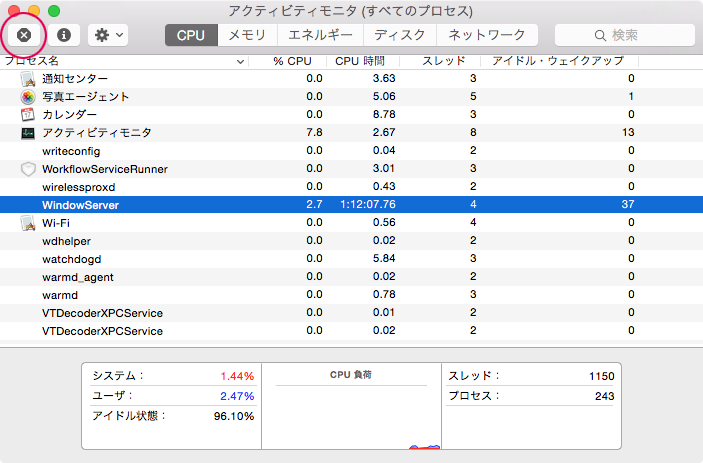Select the Wi-Fi process icon

(x=28, y=223)
